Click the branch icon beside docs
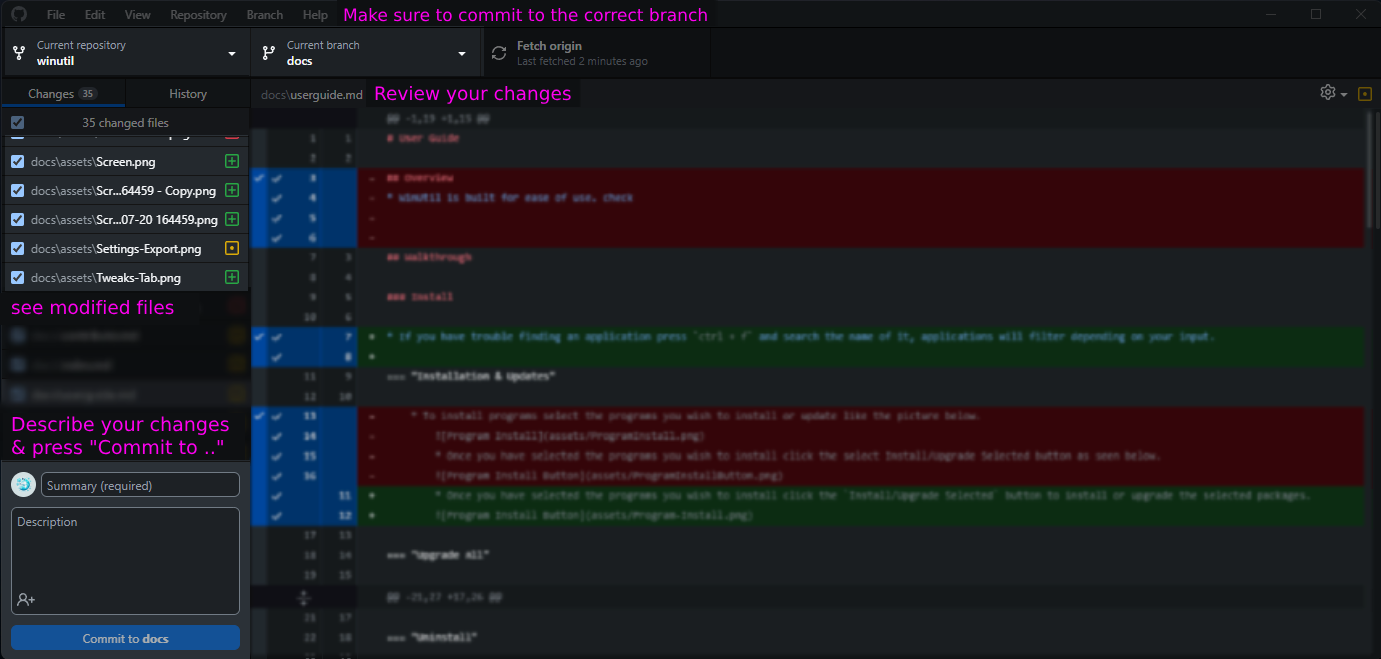The width and height of the screenshot is (1381, 659). click(x=267, y=52)
